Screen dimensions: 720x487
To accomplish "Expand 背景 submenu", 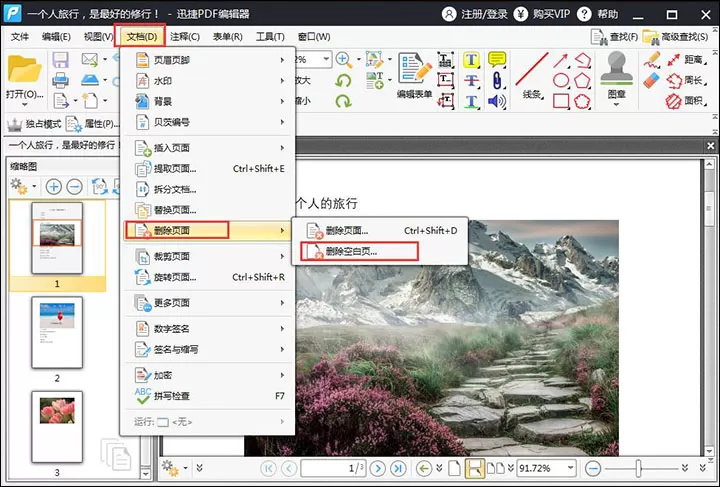I will [209, 101].
